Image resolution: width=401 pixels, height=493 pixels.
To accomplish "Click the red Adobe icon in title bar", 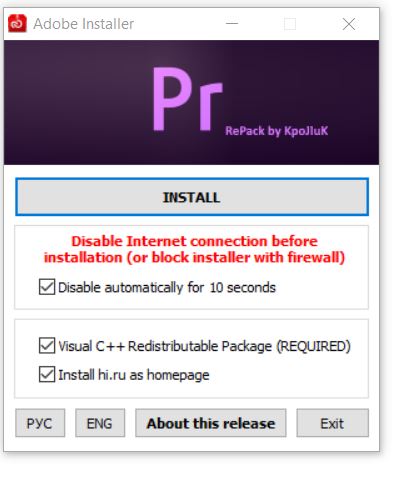I will pyautogui.click(x=17, y=24).
